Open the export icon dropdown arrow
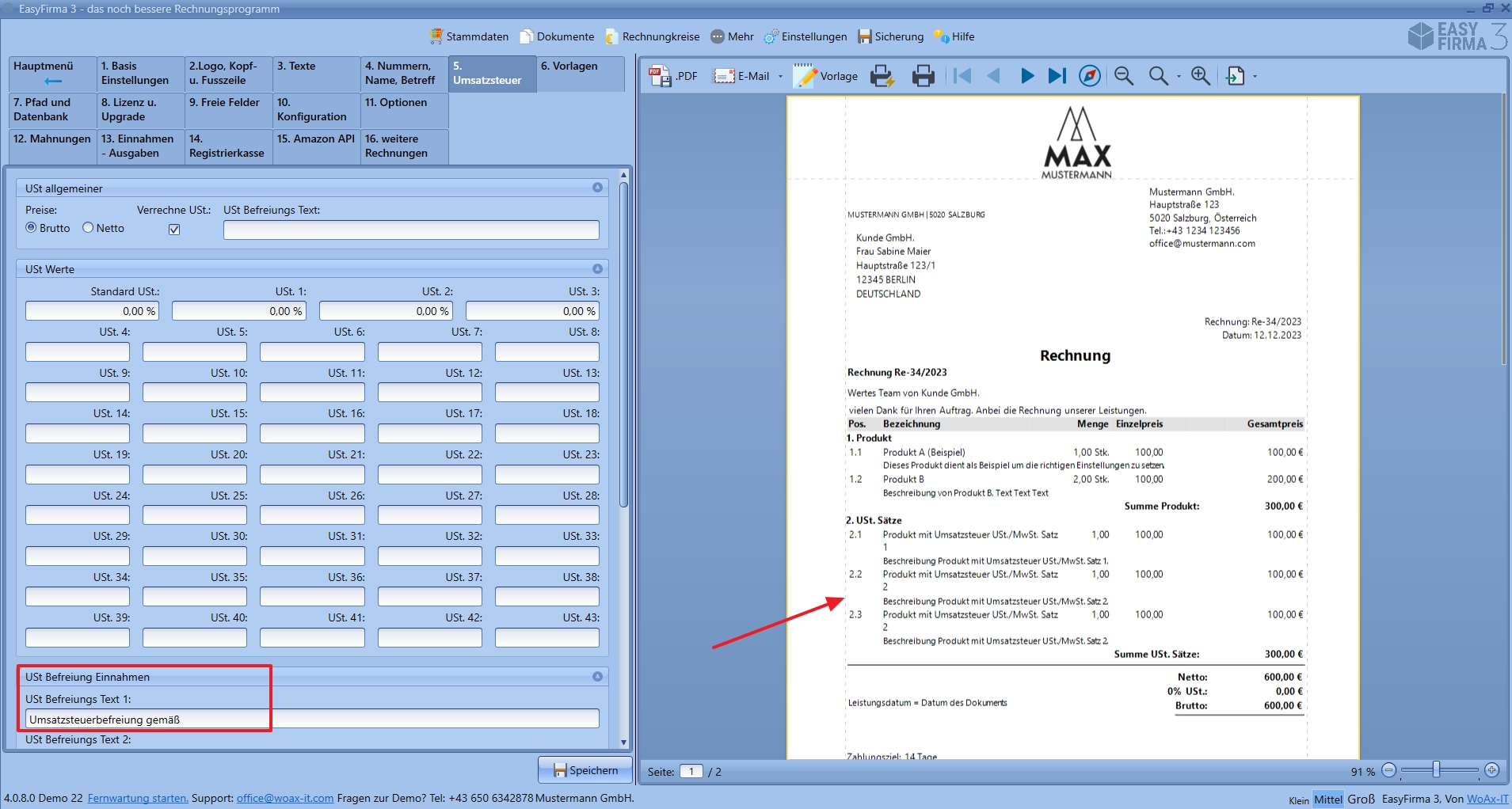The height and width of the screenshot is (809, 1512). coord(1255,77)
